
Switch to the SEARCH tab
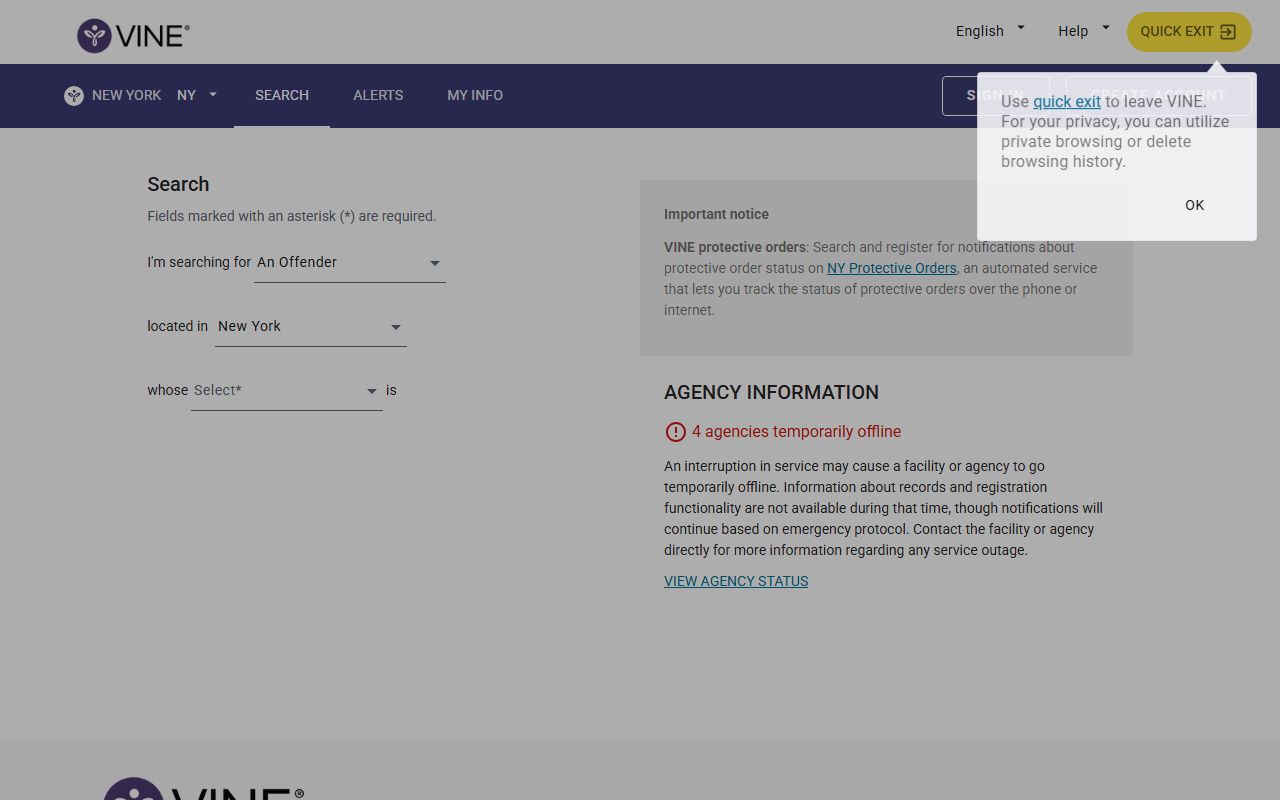click(x=282, y=96)
